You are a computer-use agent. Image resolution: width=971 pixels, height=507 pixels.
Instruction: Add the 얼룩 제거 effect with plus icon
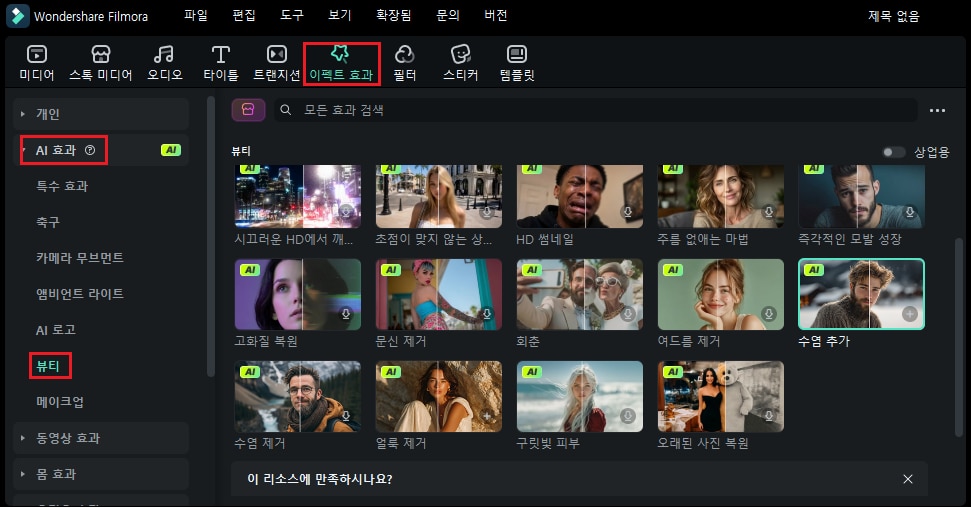coord(487,417)
